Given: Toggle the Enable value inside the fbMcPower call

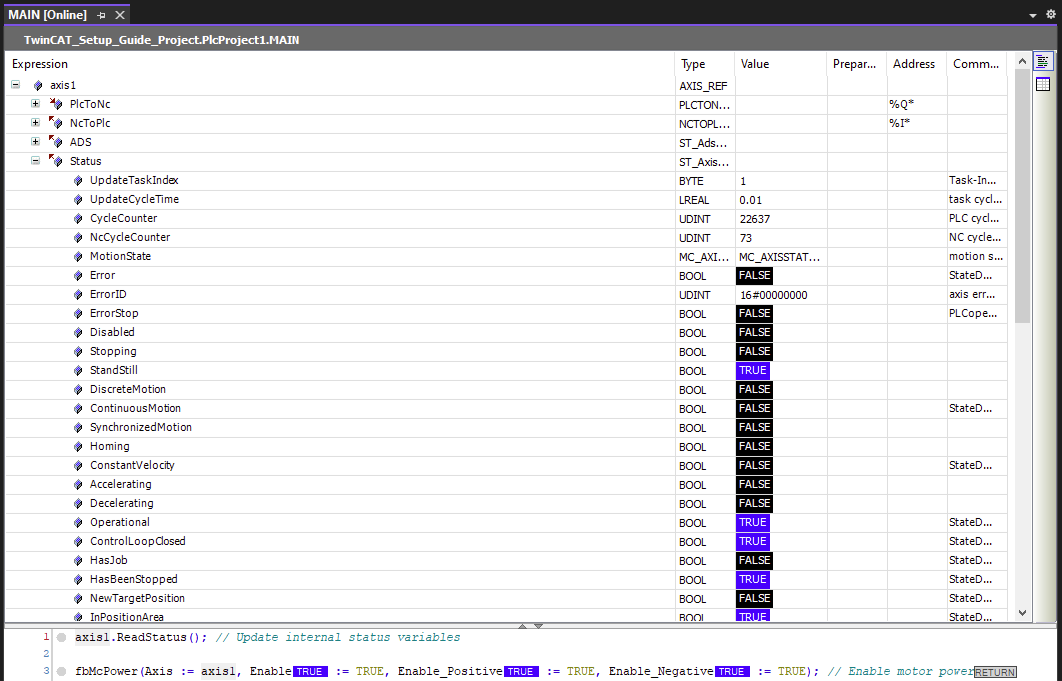Looking at the screenshot, I should click(x=309, y=671).
